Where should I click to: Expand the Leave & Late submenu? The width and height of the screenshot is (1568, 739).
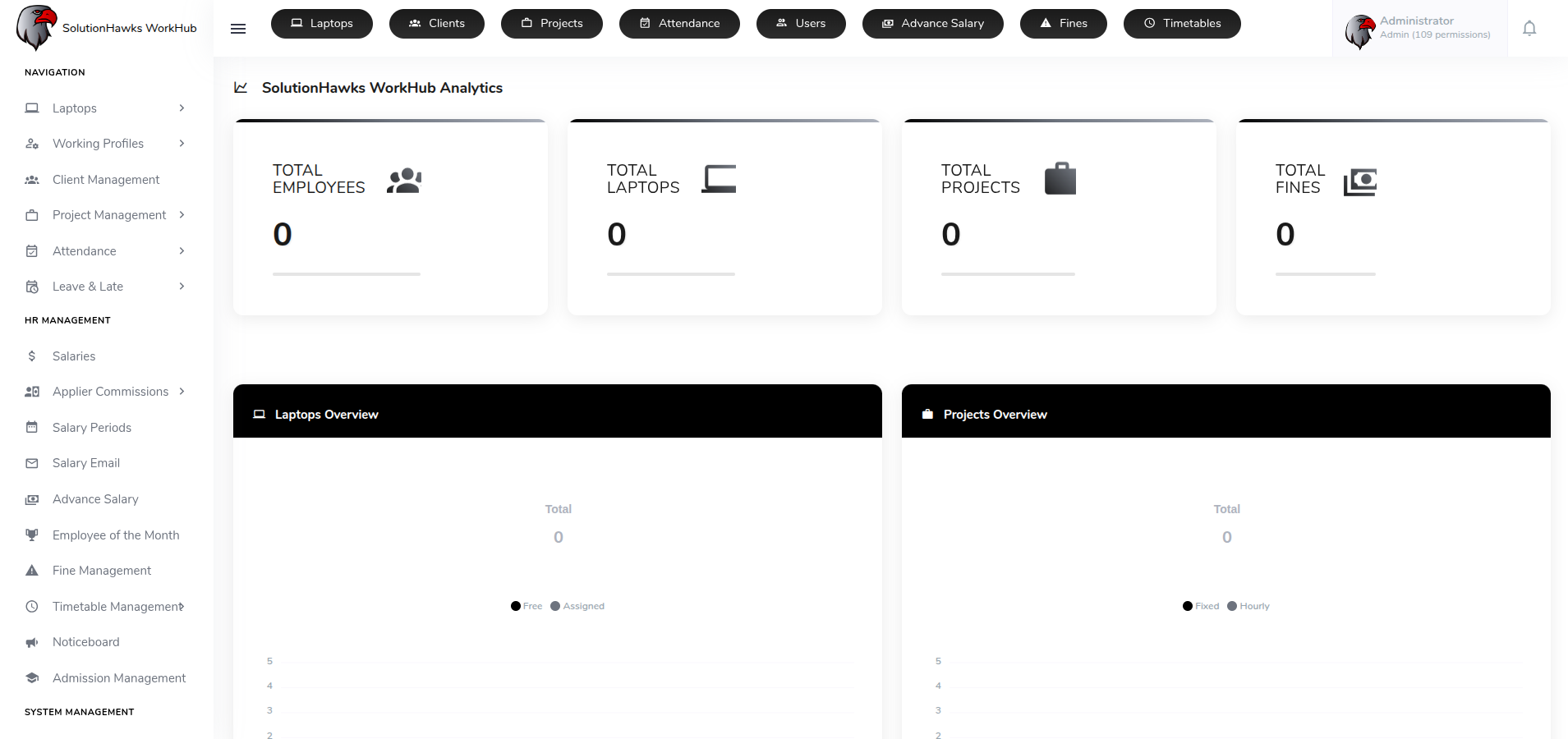pos(105,287)
